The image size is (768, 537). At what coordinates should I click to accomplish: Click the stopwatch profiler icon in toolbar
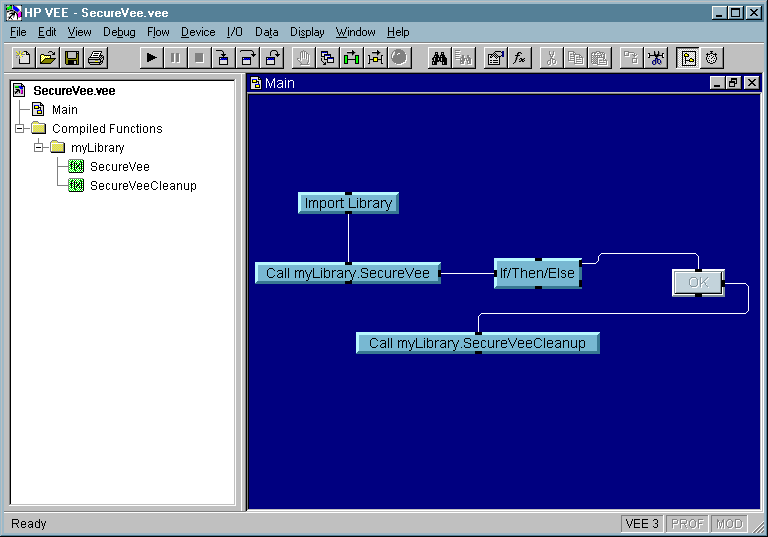[x=712, y=57]
